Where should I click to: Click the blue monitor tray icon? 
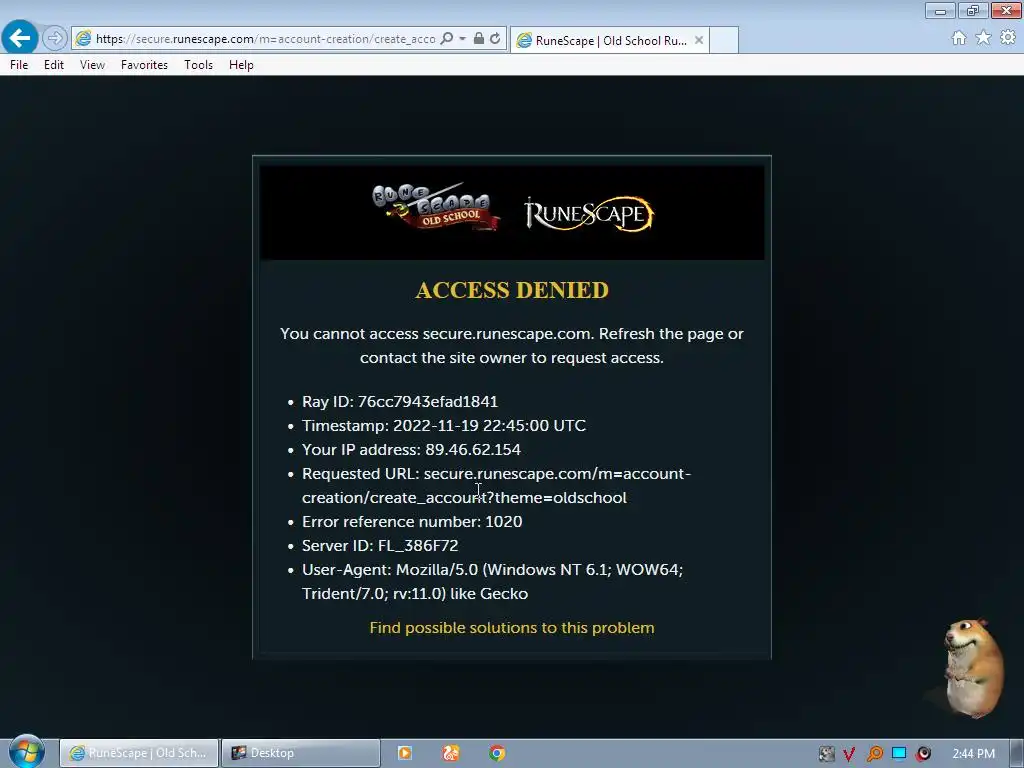(899, 754)
